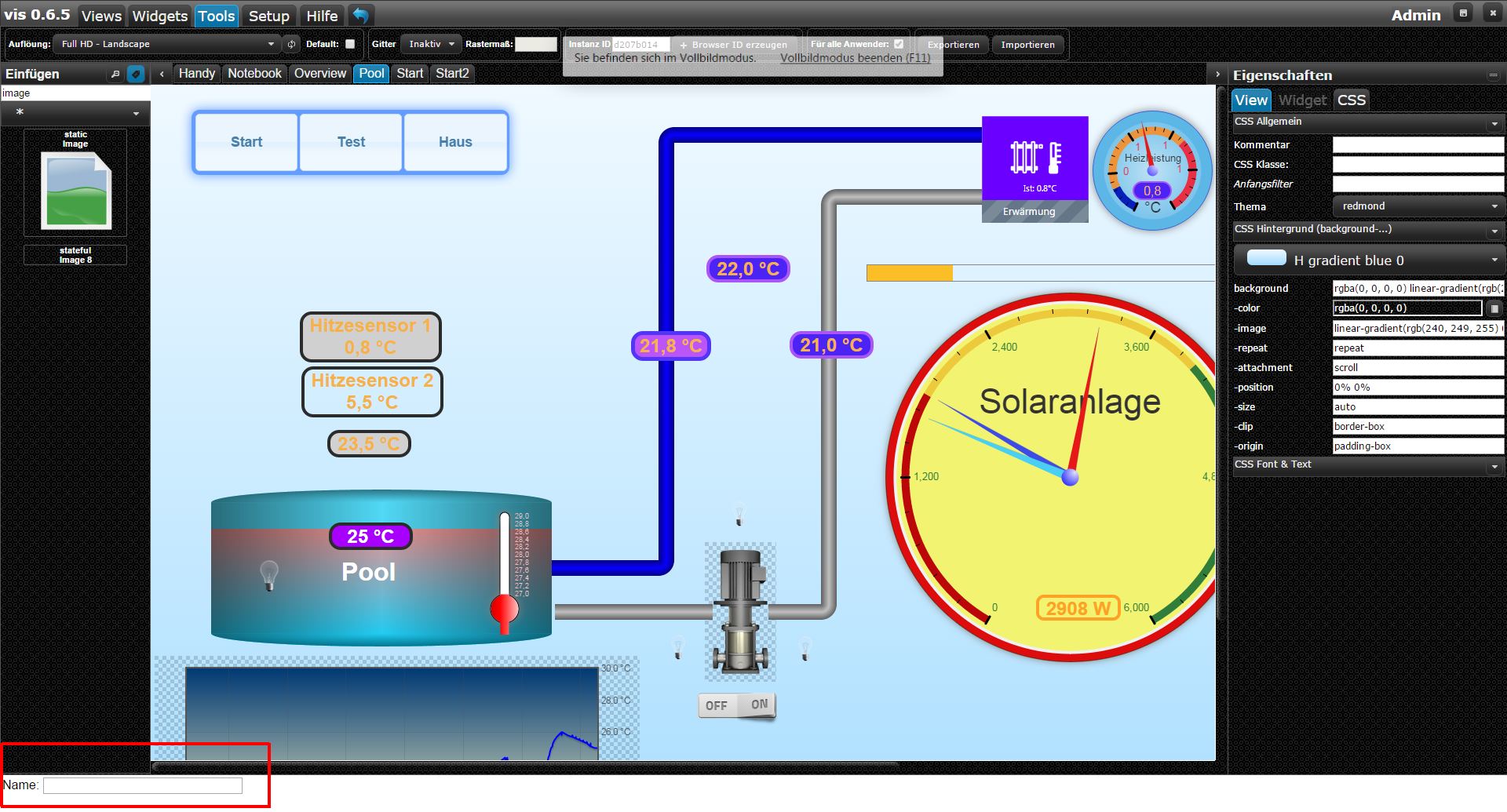Click the Exportieren button
Image resolution: width=1507 pixels, height=812 pixels.
[x=954, y=45]
